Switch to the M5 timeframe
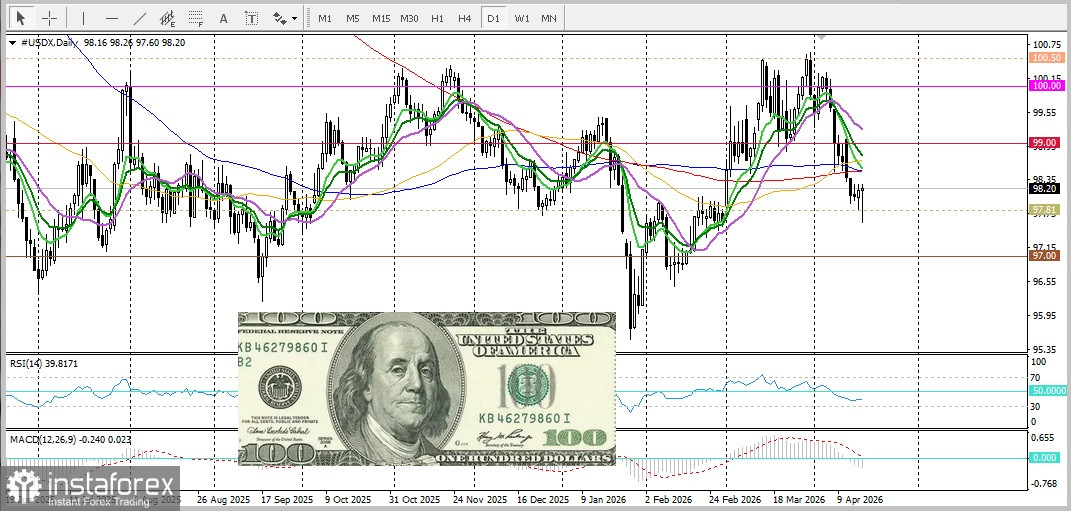 (x=352, y=18)
